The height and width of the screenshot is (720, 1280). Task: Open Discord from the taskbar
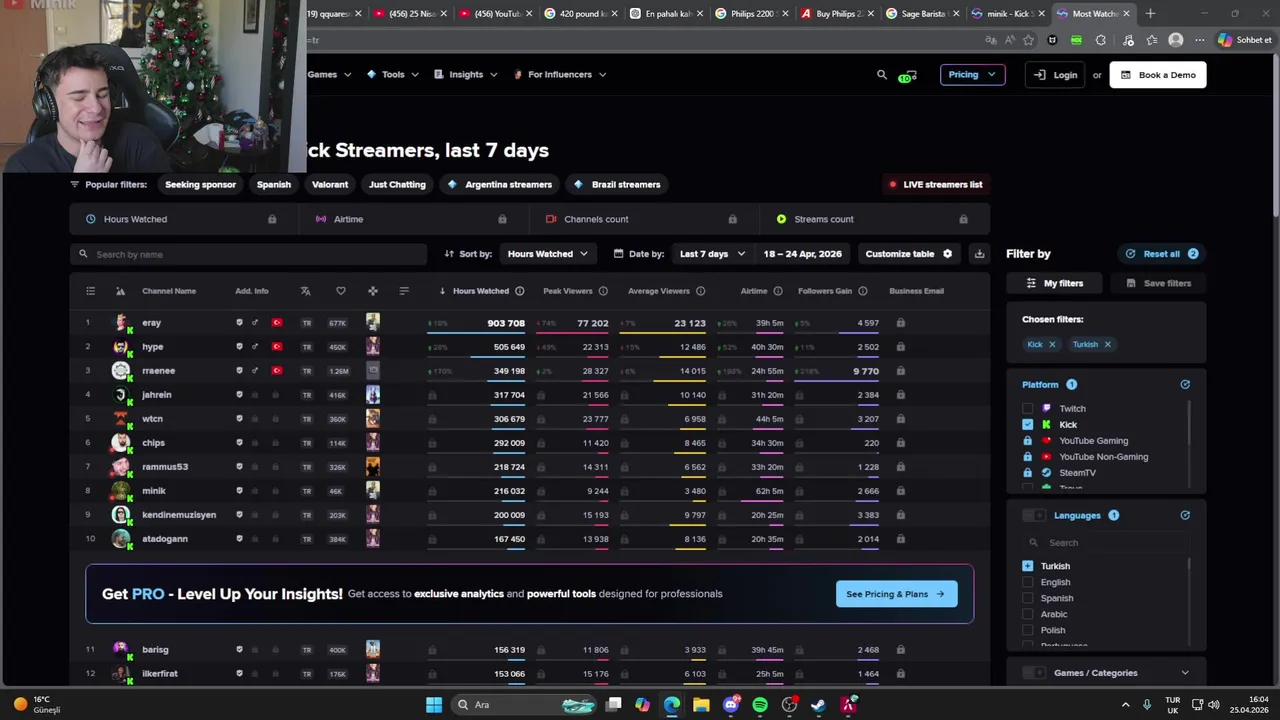click(x=731, y=705)
